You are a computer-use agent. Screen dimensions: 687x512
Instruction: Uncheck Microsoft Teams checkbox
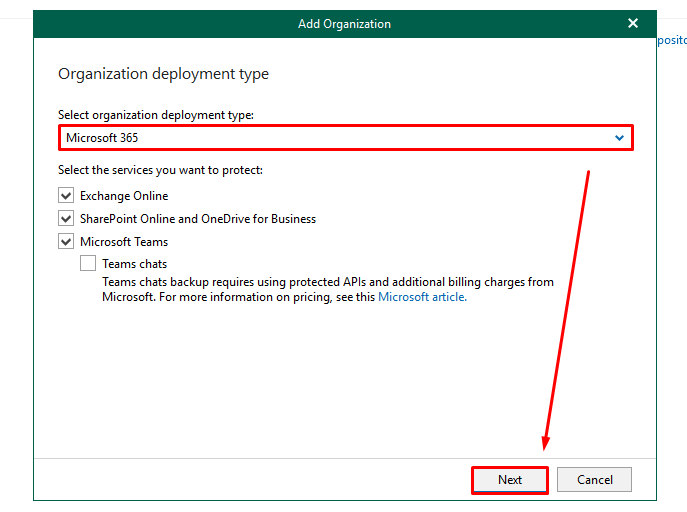tap(66, 241)
